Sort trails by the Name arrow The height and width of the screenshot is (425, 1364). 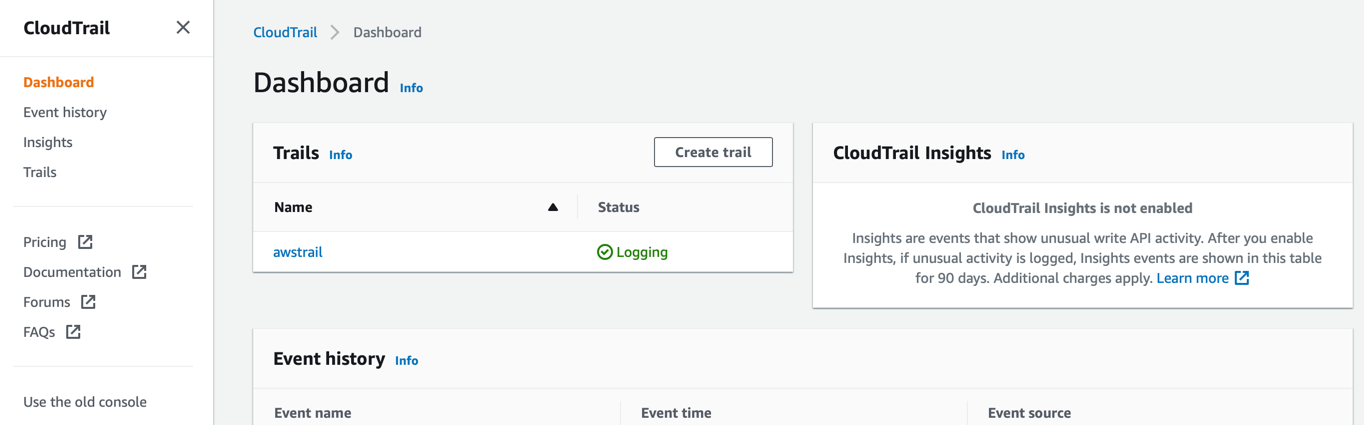[553, 207]
